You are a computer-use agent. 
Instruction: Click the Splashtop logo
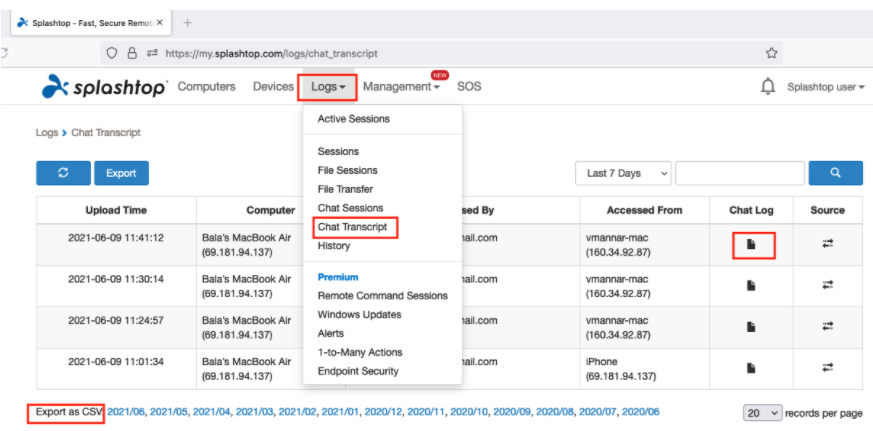(105, 87)
